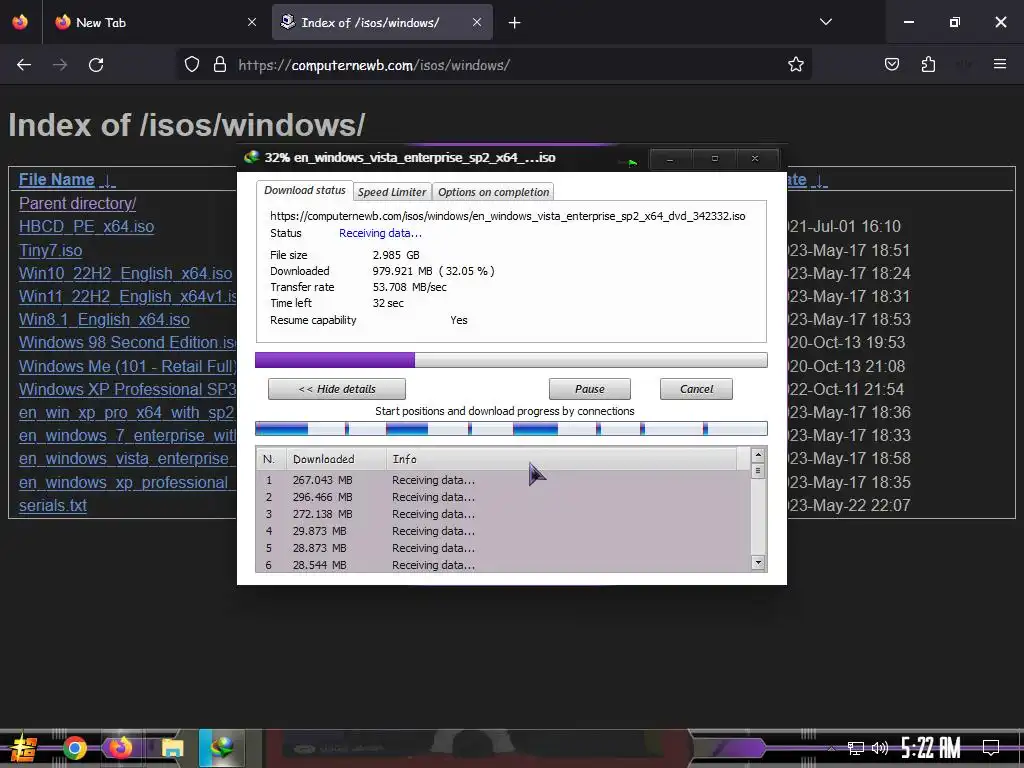The image size is (1024, 768).
Task: Open the Options on completion tab
Action: (x=493, y=192)
